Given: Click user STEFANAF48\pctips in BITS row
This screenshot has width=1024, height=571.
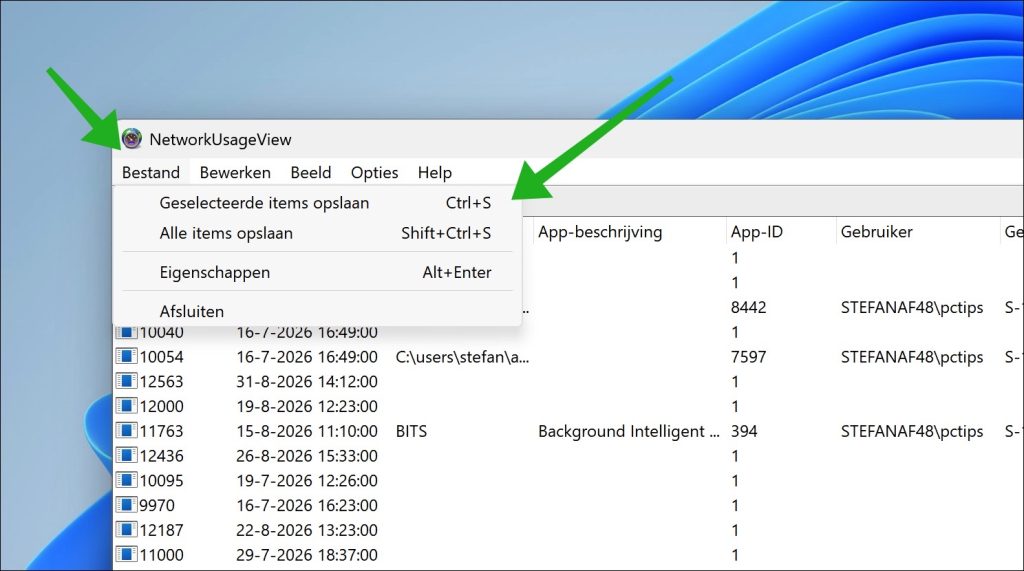Looking at the screenshot, I should pos(912,432).
